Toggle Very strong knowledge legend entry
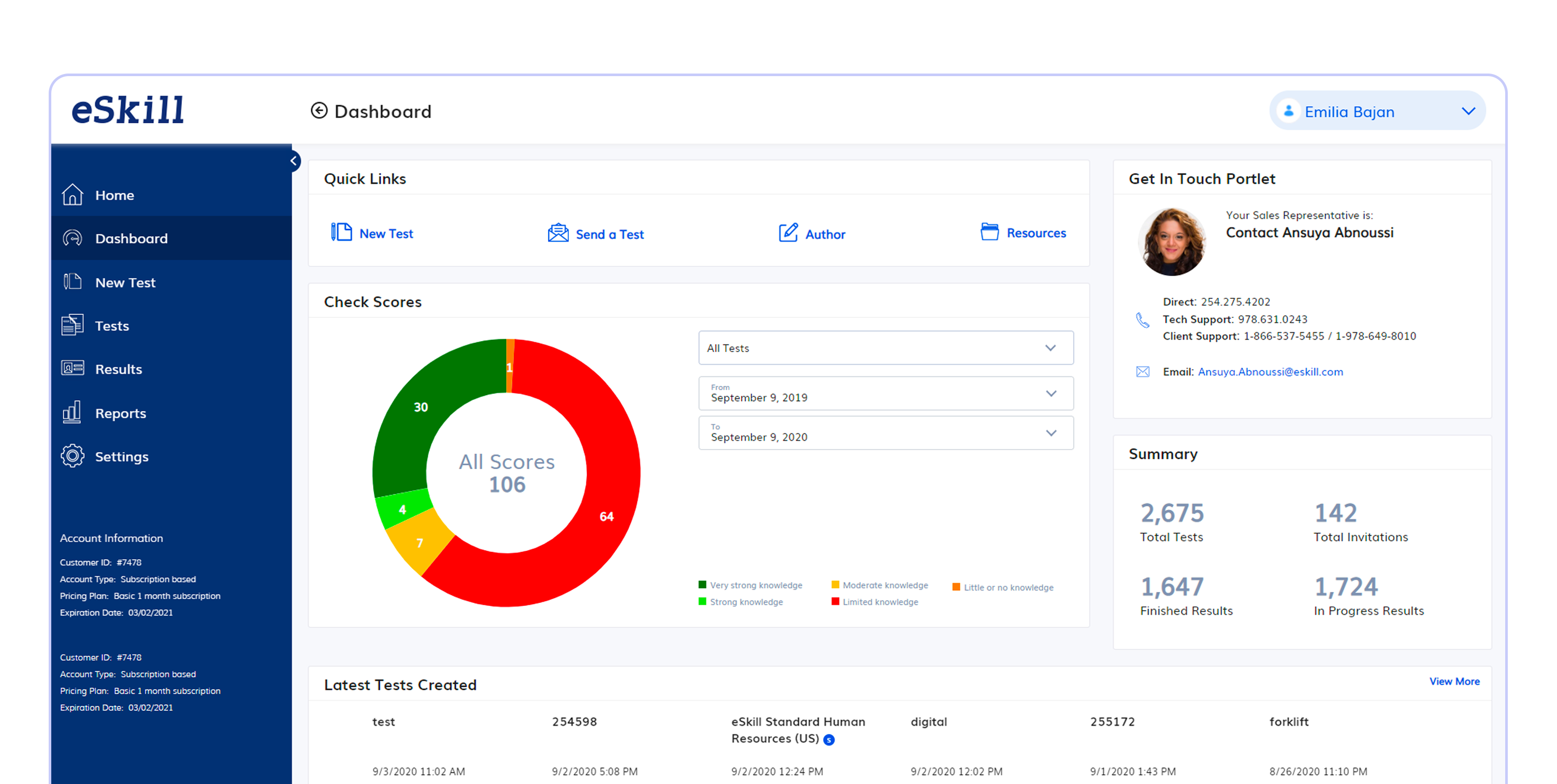The image size is (1557, 784). [749, 585]
